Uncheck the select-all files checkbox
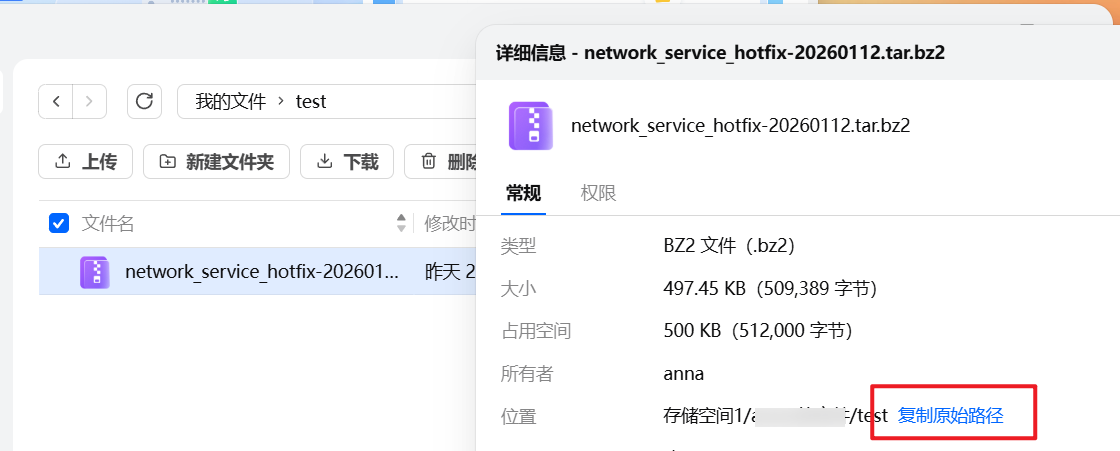 [x=59, y=223]
